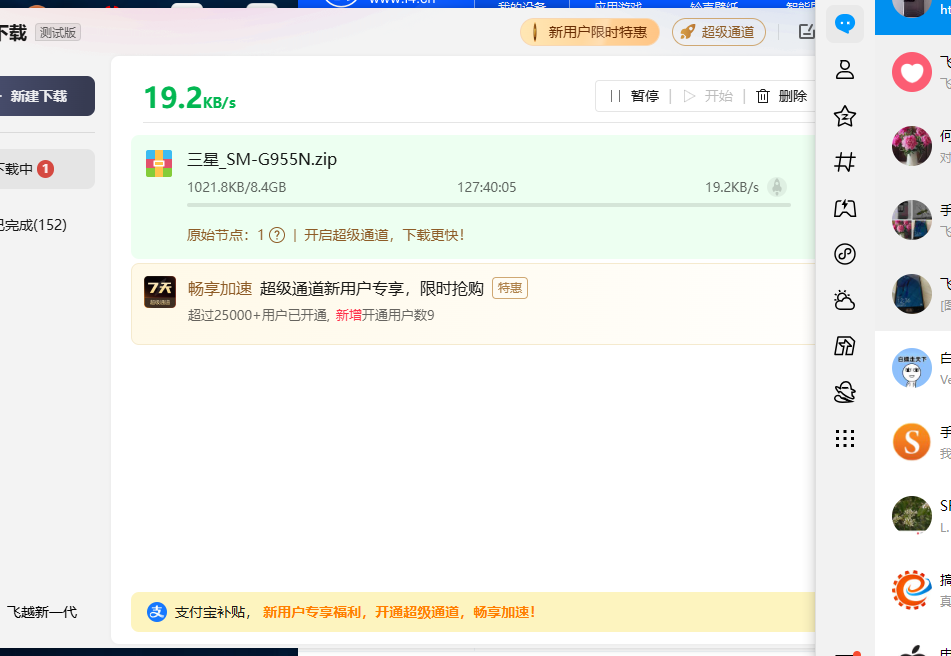Viewport: 951px width, 656px height.
Task: Open chat with white blossom tree avatar
Action: point(912,516)
